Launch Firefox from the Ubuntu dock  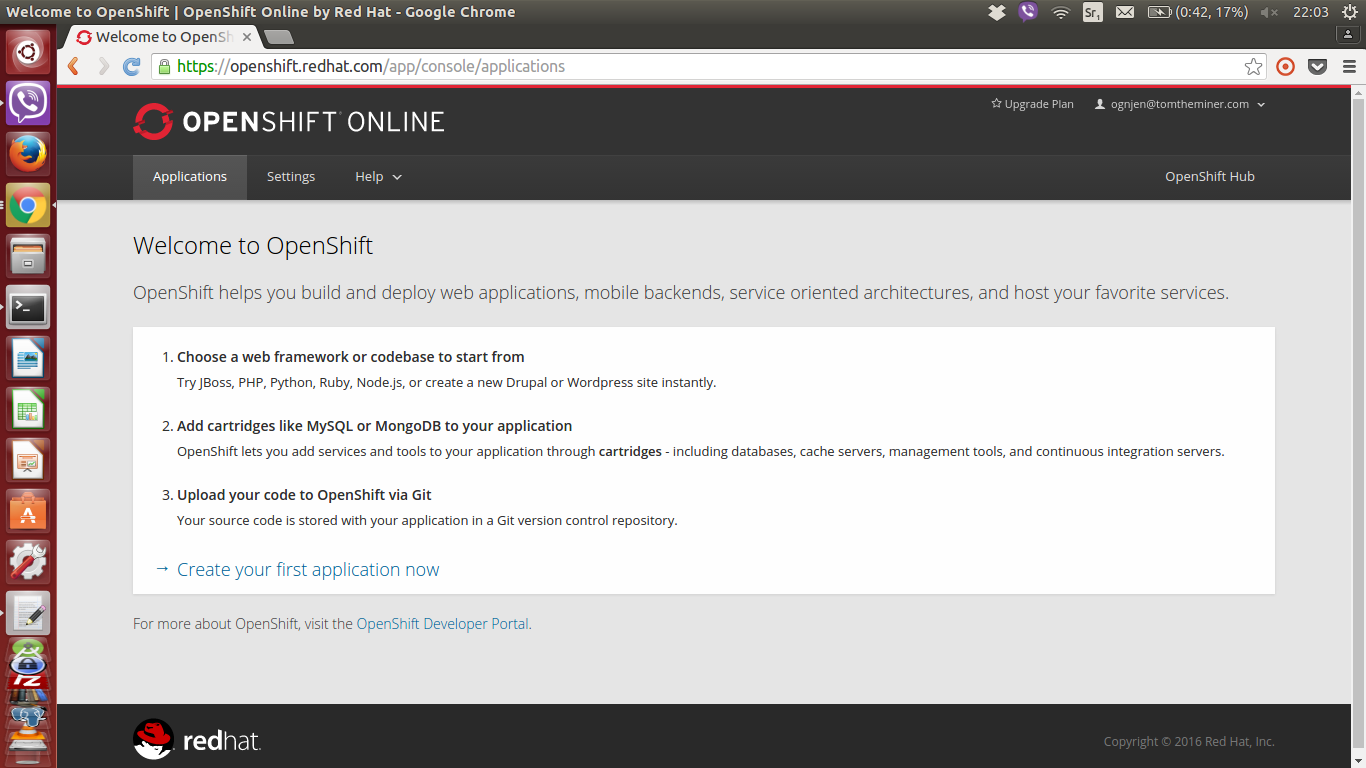coord(28,154)
